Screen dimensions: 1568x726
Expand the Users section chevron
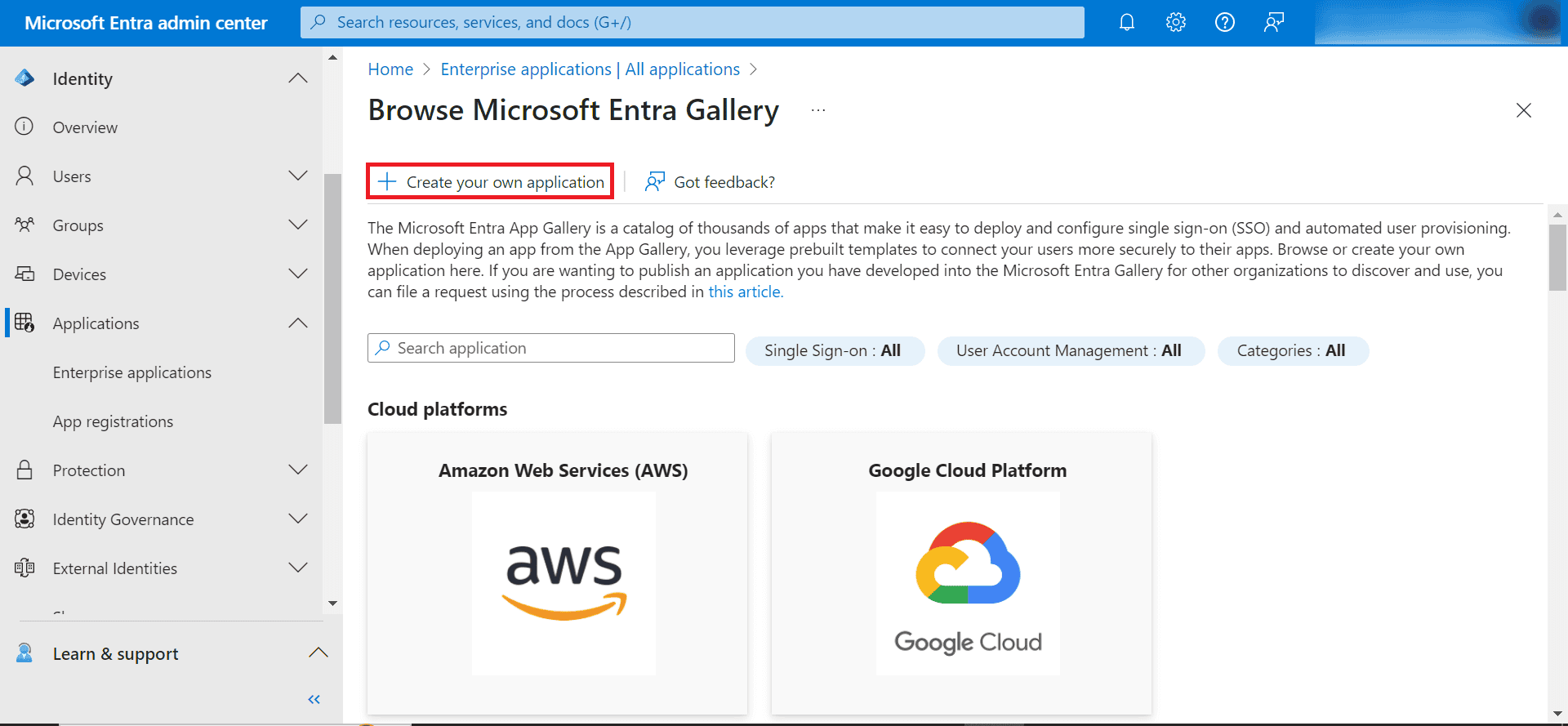[x=298, y=176]
